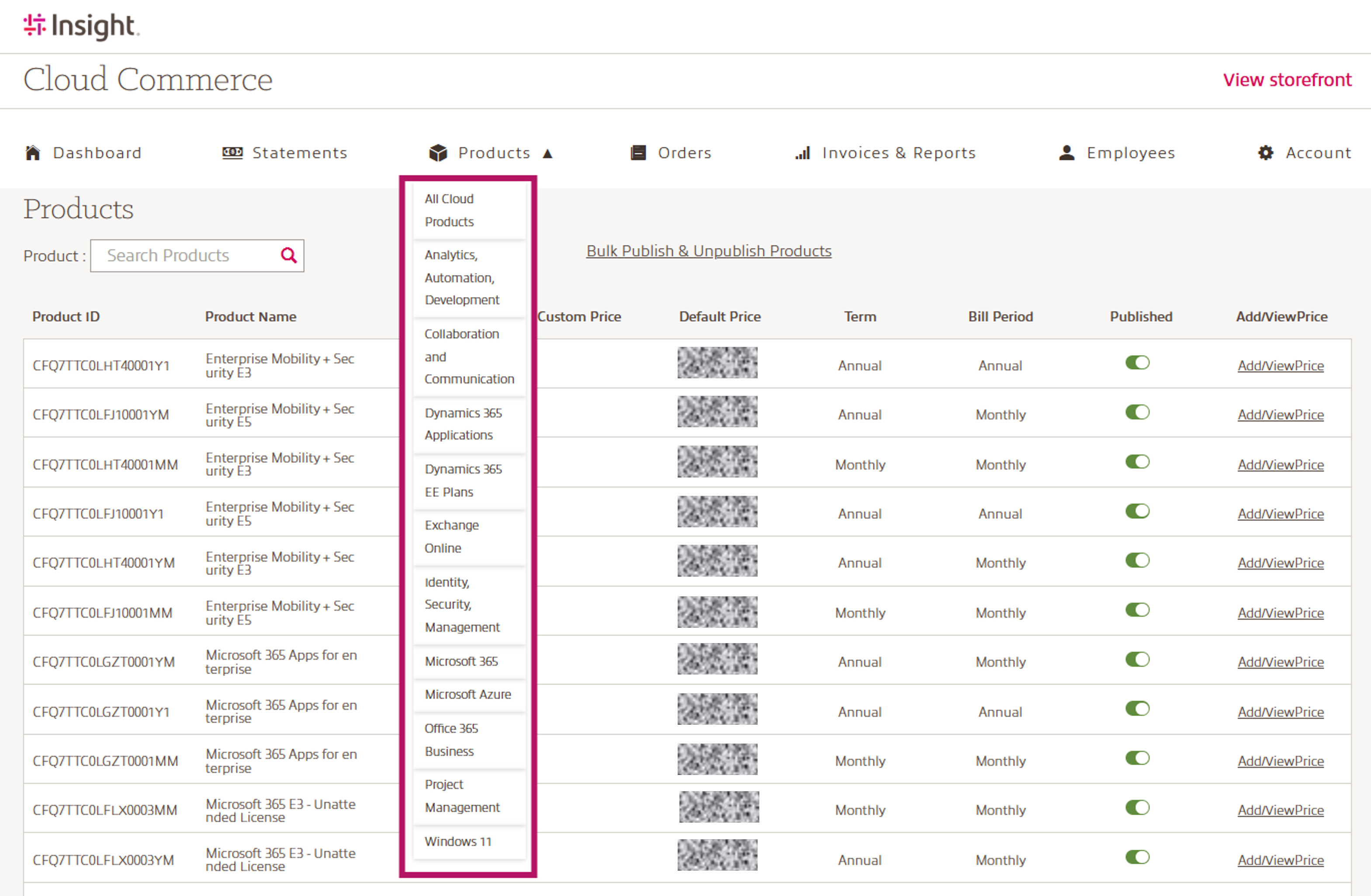Click the Orders ledger icon
The image size is (1371, 896).
click(638, 152)
